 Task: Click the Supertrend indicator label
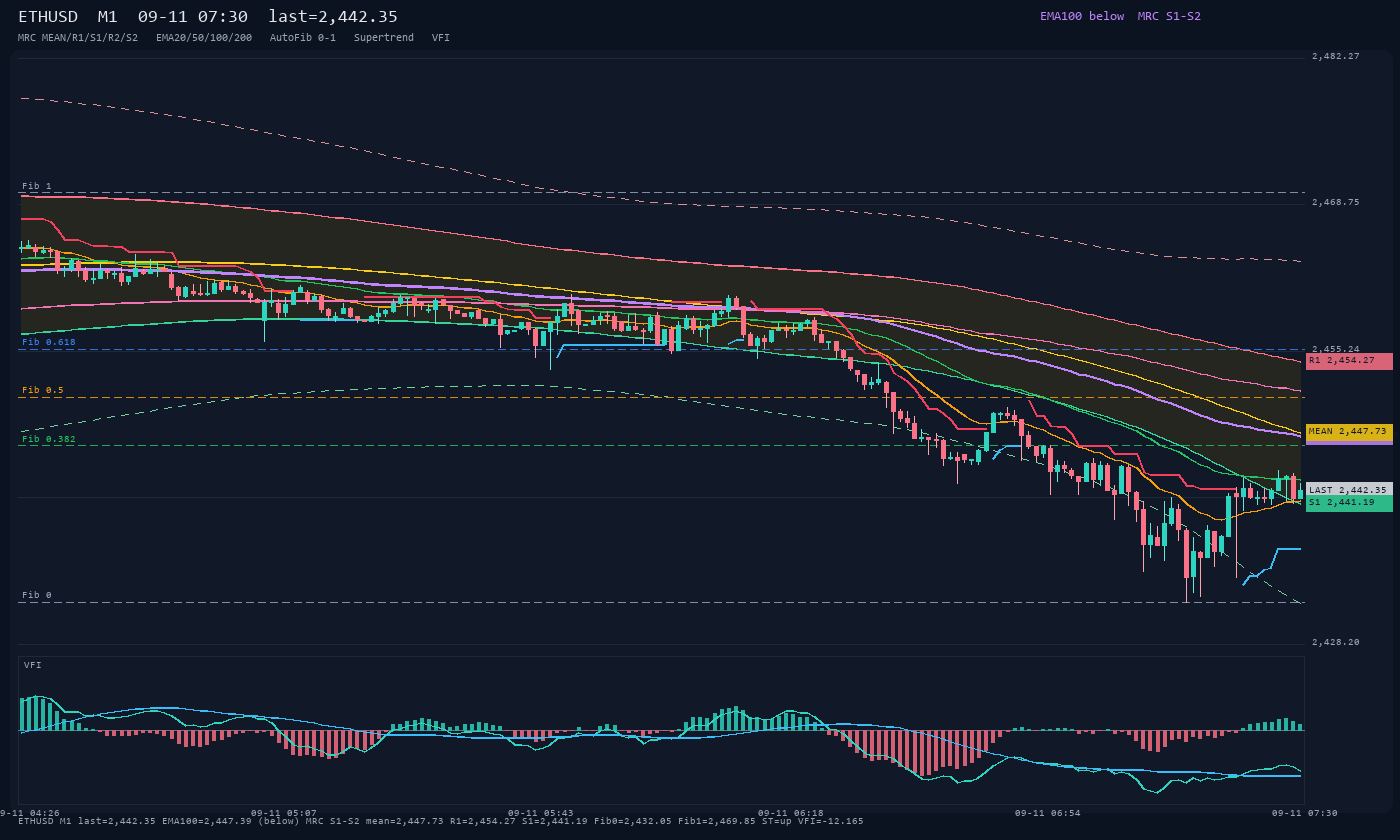[x=384, y=37]
